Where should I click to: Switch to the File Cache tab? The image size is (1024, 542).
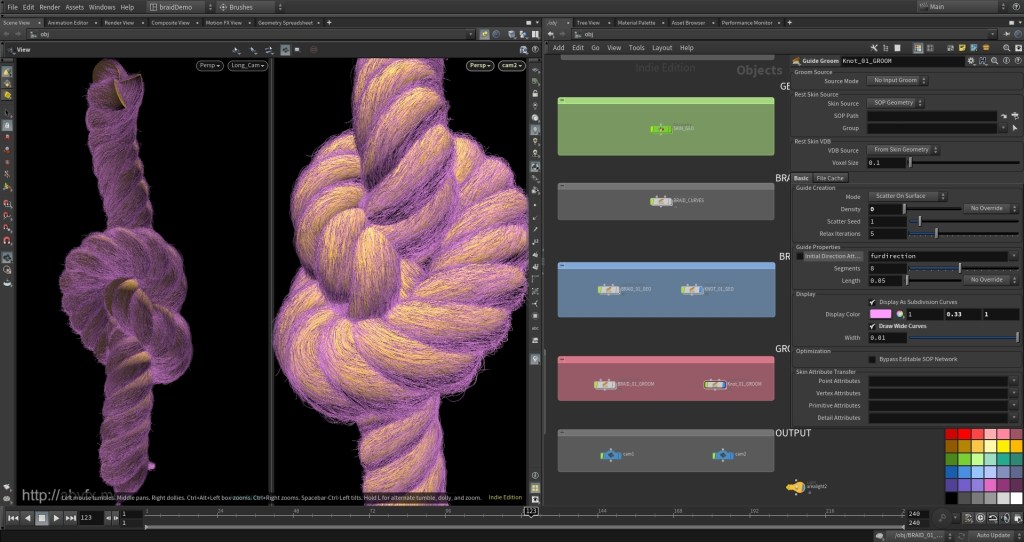tap(829, 178)
